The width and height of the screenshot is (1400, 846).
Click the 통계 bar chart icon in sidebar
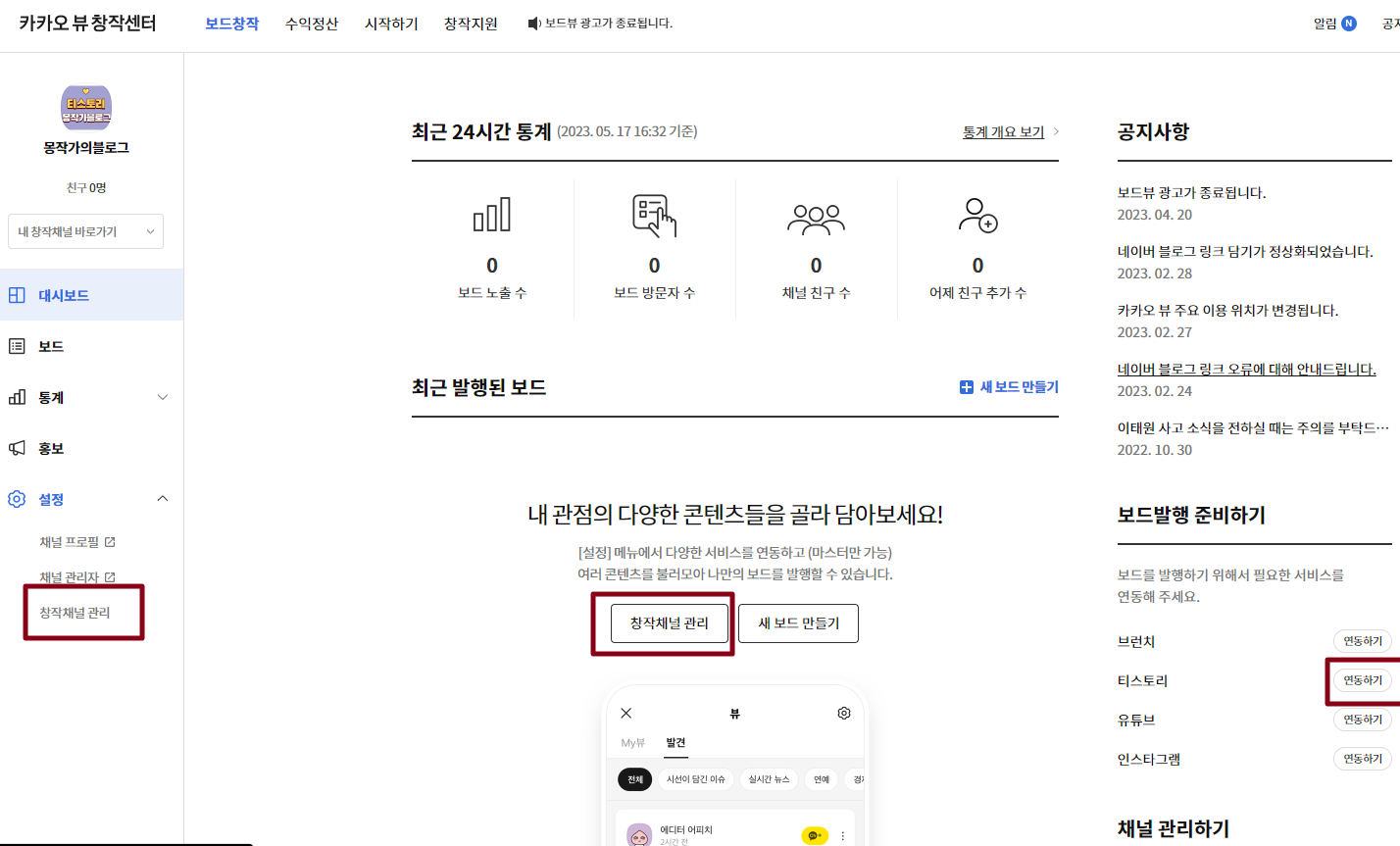[17, 397]
